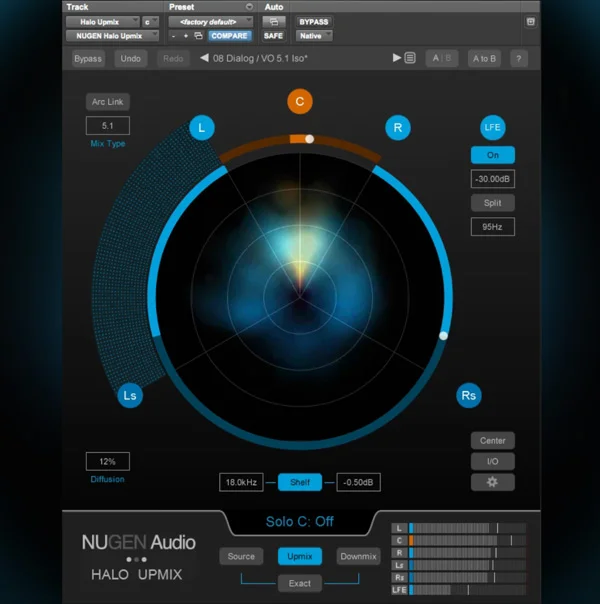Open the Native processing dropdown
600x604 pixels.
click(314, 36)
